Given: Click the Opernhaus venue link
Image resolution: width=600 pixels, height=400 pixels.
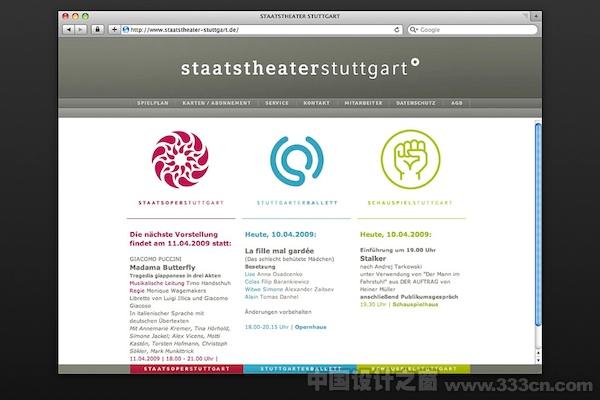Looking at the screenshot, I should 310,327.
